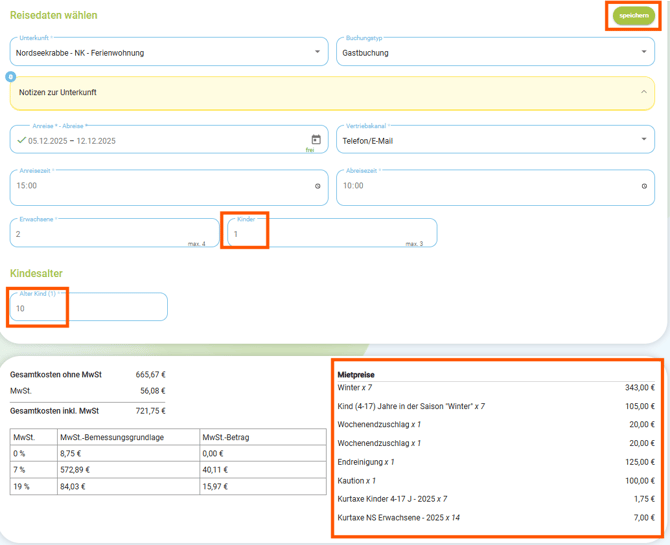
Task: Open the calendar date picker icon
Action: coord(316,140)
